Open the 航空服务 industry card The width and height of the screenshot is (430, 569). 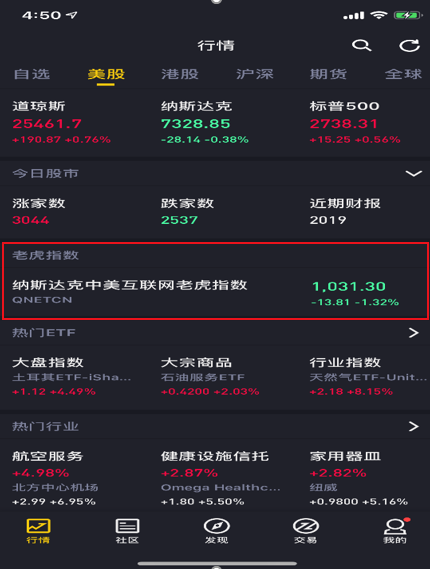pos(55,478)
